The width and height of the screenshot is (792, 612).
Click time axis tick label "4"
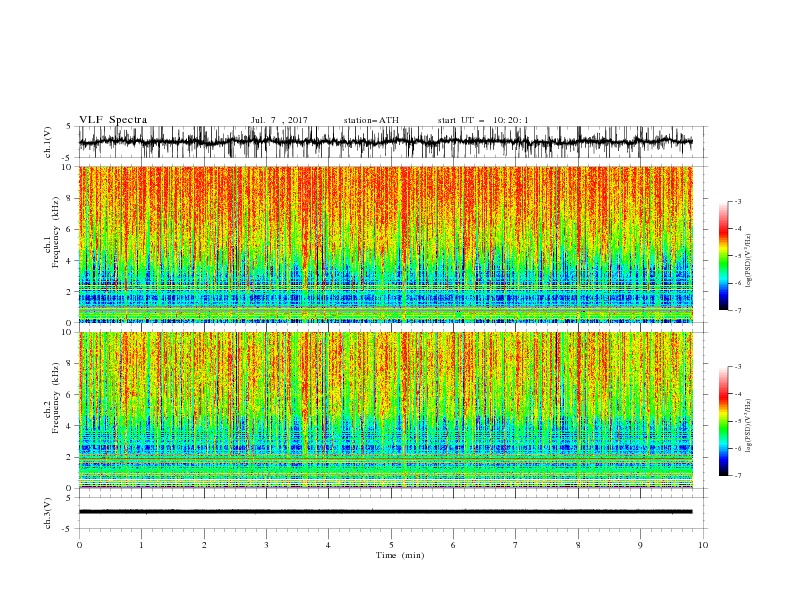[x=328, y=545]
